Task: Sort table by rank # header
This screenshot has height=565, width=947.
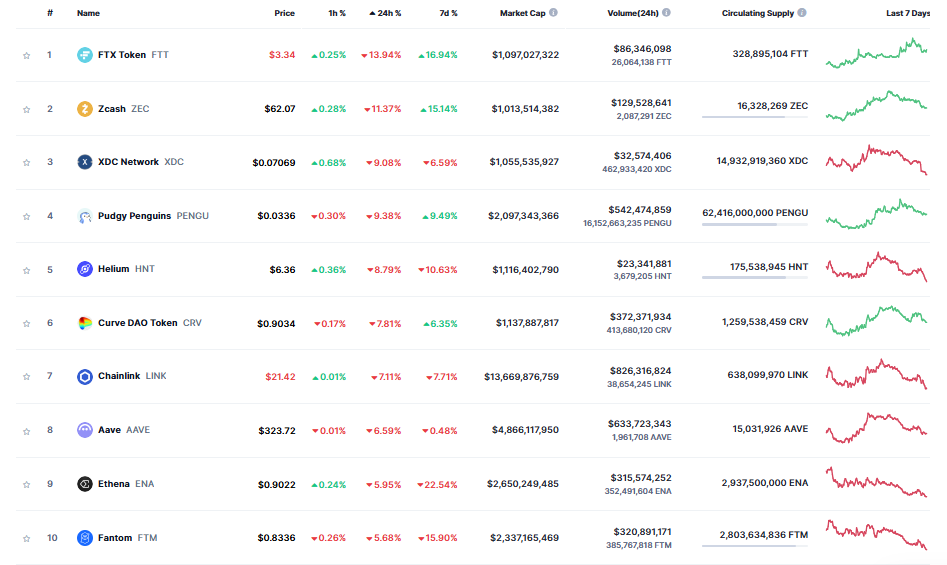Action: pos(50,13)
